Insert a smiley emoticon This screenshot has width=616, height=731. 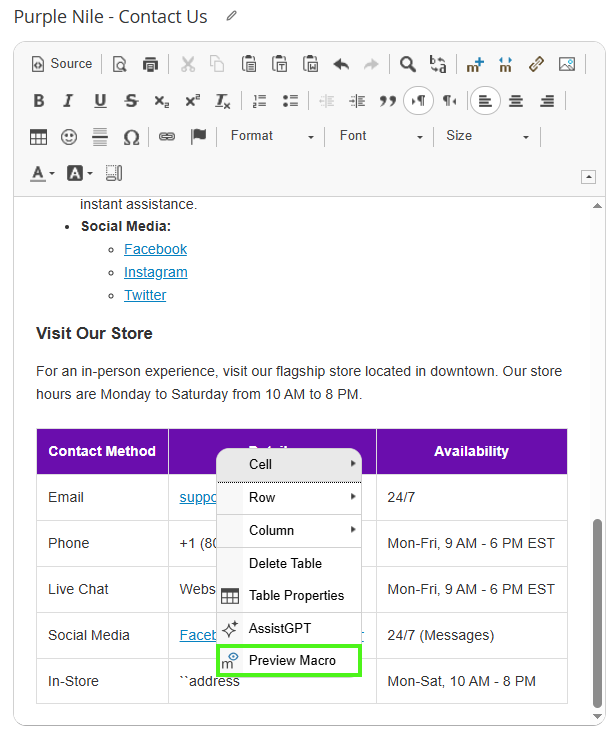69,137
